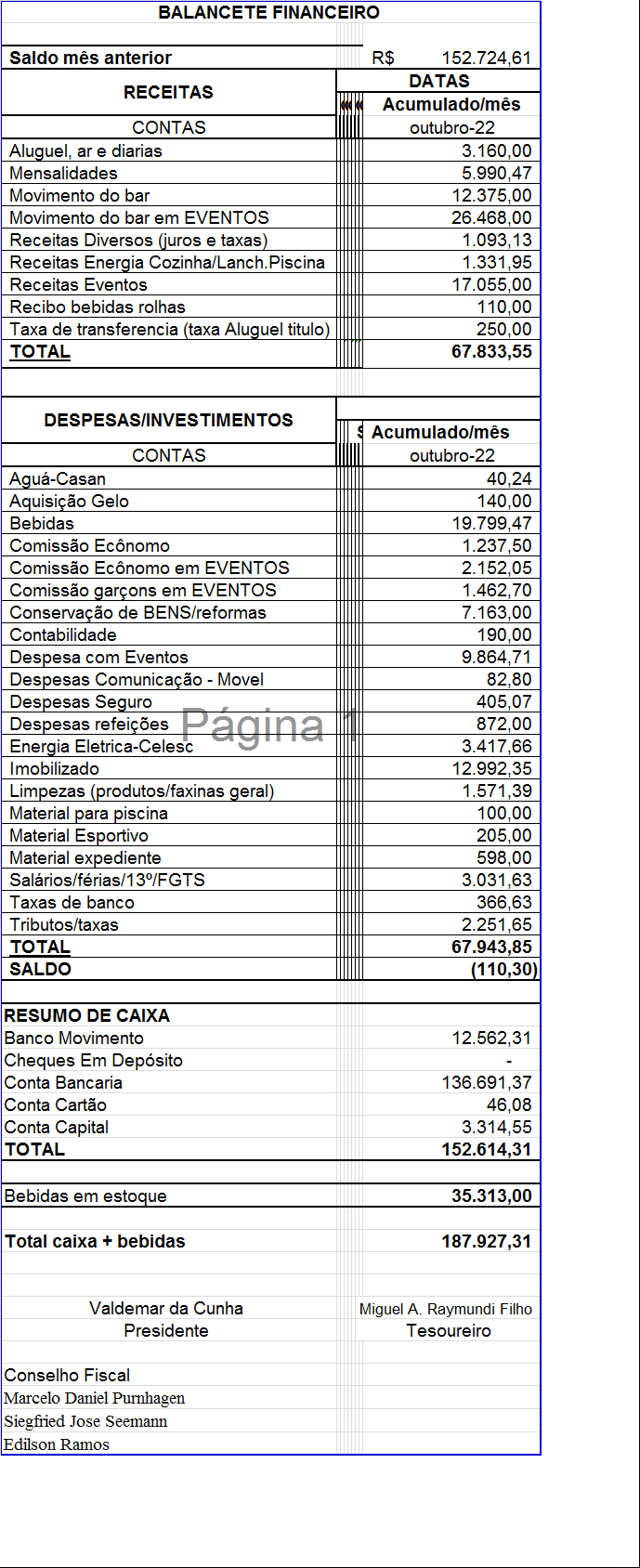
Task: Click Taxa de transferencia (taxa Aluguel titulo)
Action: pyautogui.click(x=170, y=329)
